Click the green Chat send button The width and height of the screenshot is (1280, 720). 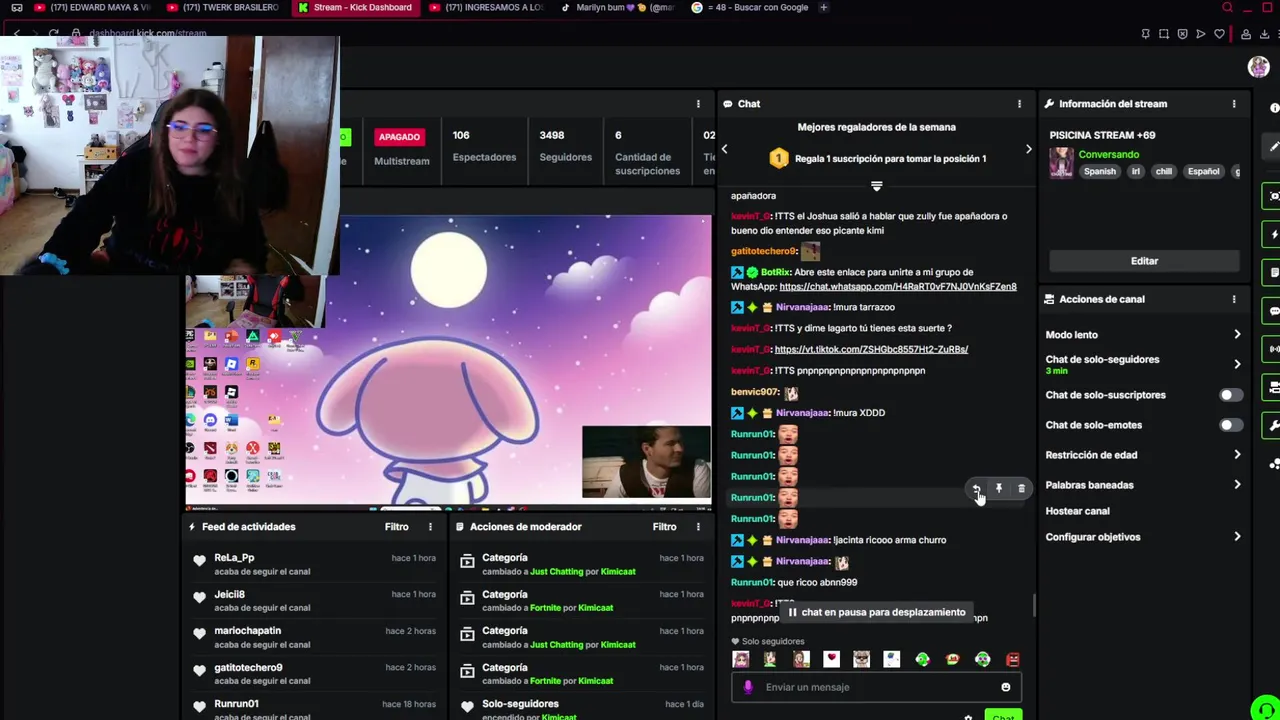(x=1003, y=716)
